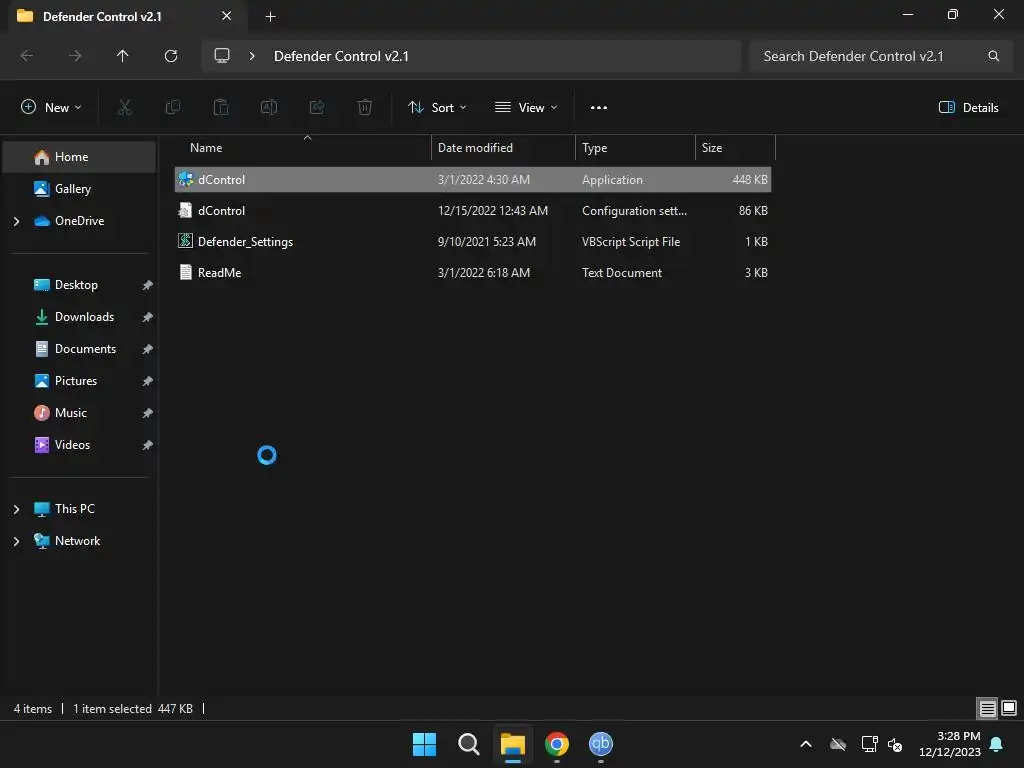Image resolution: width=1024 pixels, height=768 pixels.
Task: Click the PC icon in address bar
Action: click(x=222, y=56)
